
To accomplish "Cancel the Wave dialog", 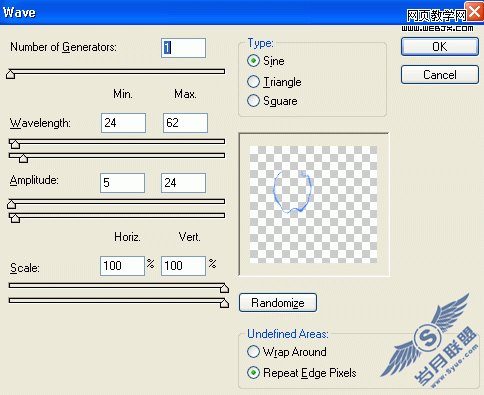I will point(440,75).
